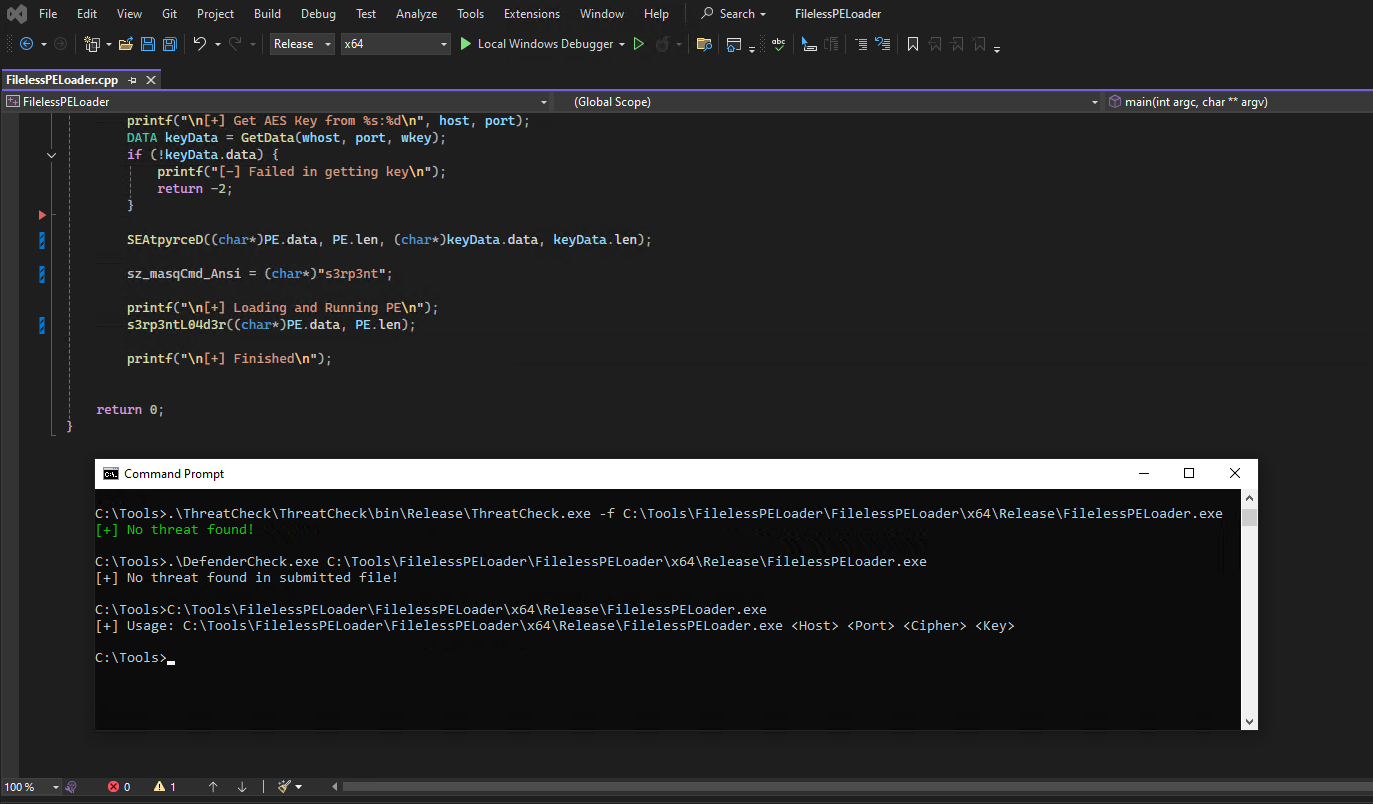Click the spell checker abc icon
1373x804 pixels.
coord(778,44)
